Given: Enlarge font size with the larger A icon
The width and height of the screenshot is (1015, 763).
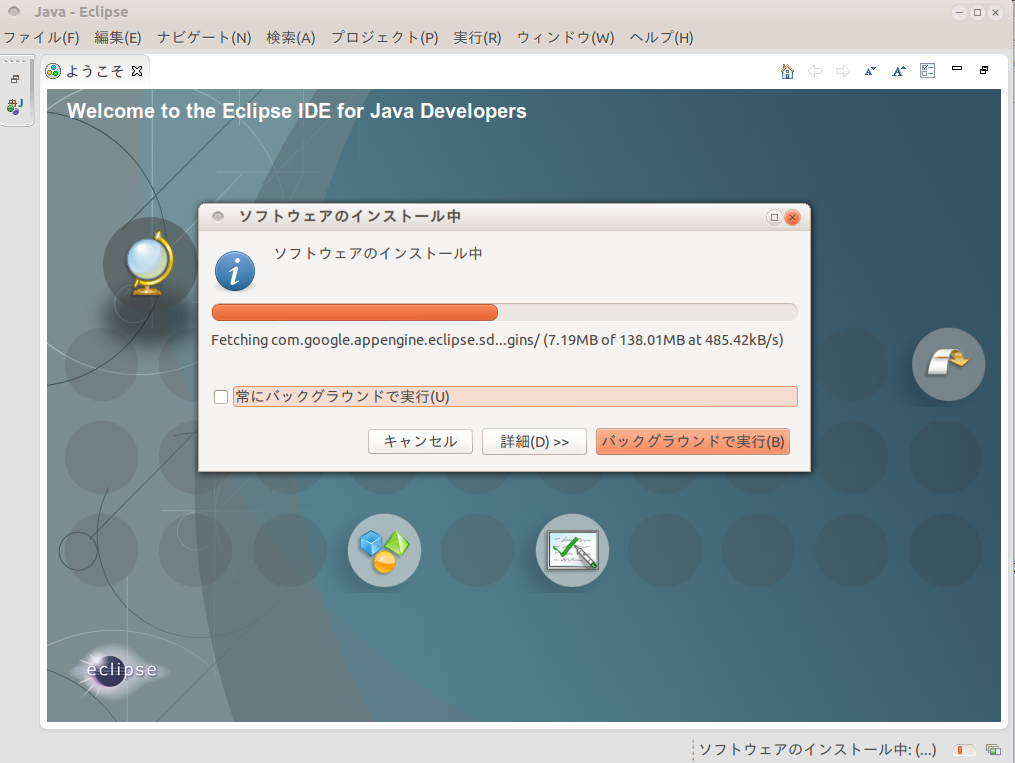Looking at the screenshot, I should 898,71.
